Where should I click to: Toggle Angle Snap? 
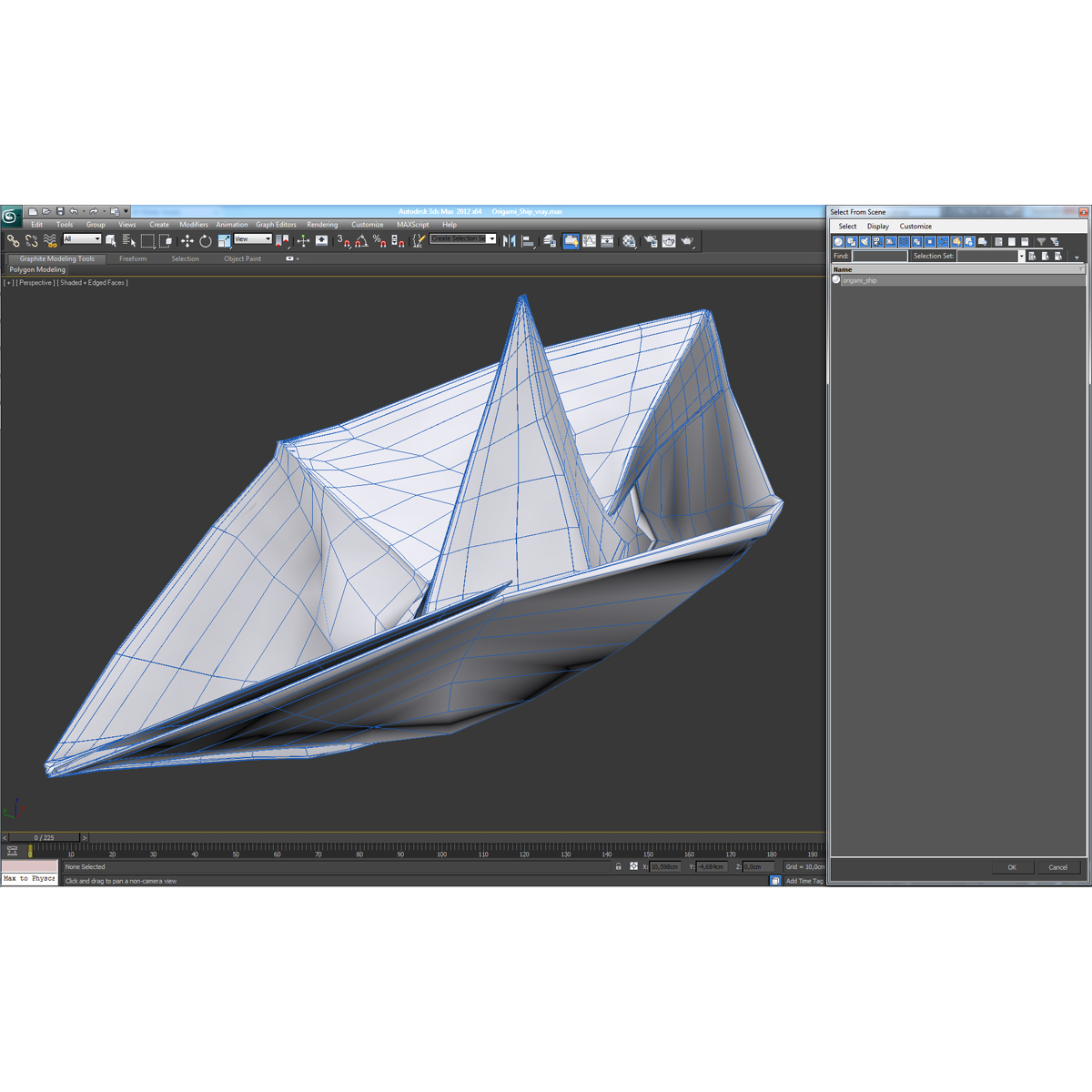coord(361,241)
